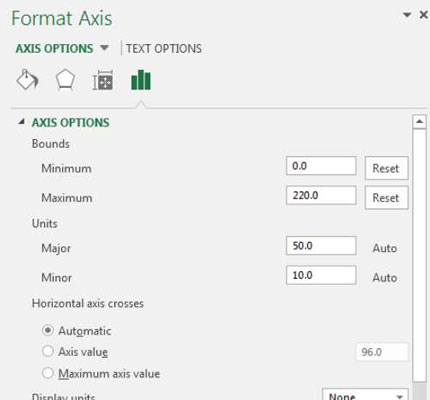Viewport: 430px width, 400px height.
Task: Click the Major units input field
Action: click(321, 246)
